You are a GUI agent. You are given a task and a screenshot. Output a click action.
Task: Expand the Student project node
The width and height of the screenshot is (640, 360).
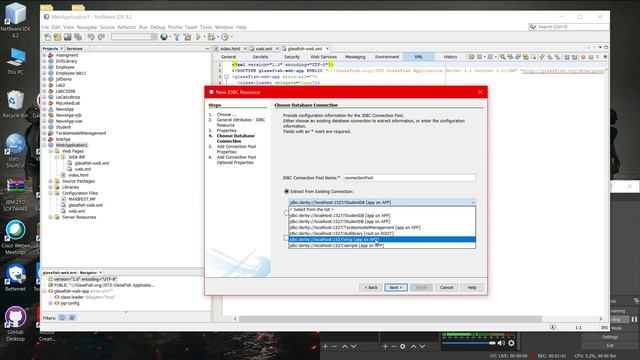(x=44, y=127)
